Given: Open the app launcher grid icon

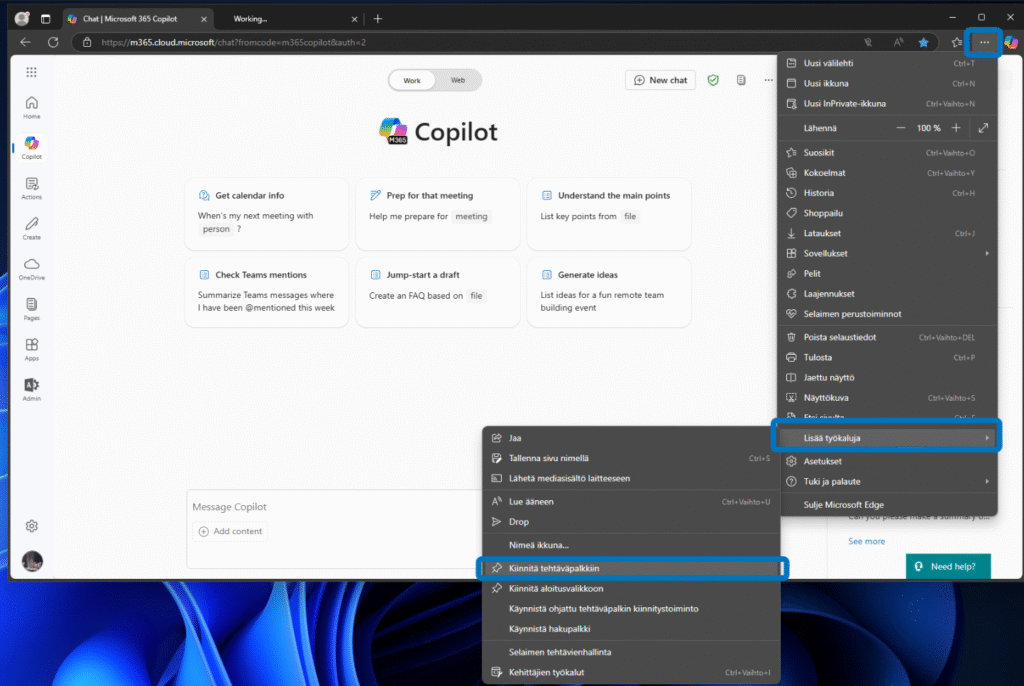Looking at the screenshot, I should [x=31, y=72].
